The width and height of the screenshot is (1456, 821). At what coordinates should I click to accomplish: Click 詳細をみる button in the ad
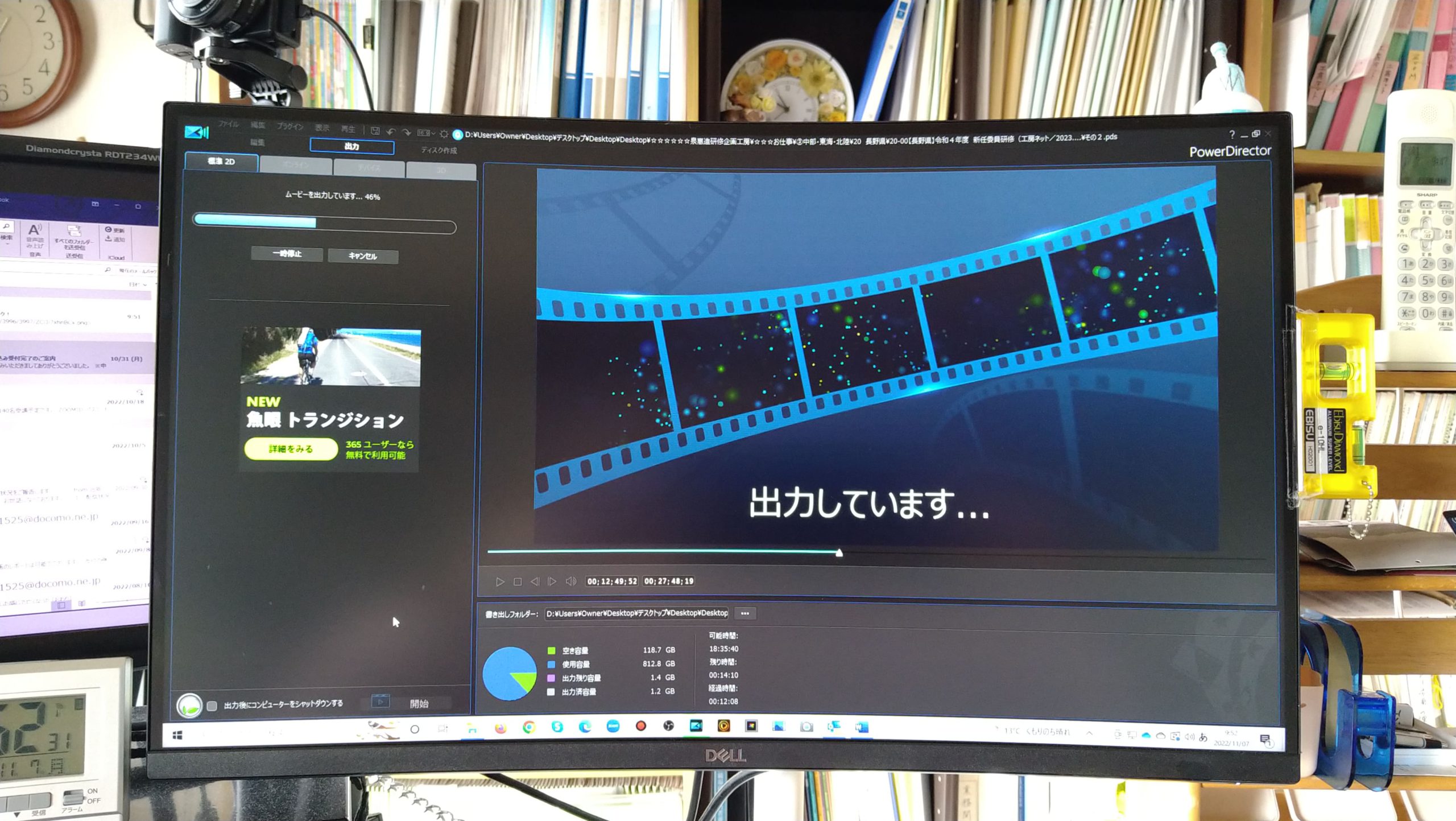291,449
